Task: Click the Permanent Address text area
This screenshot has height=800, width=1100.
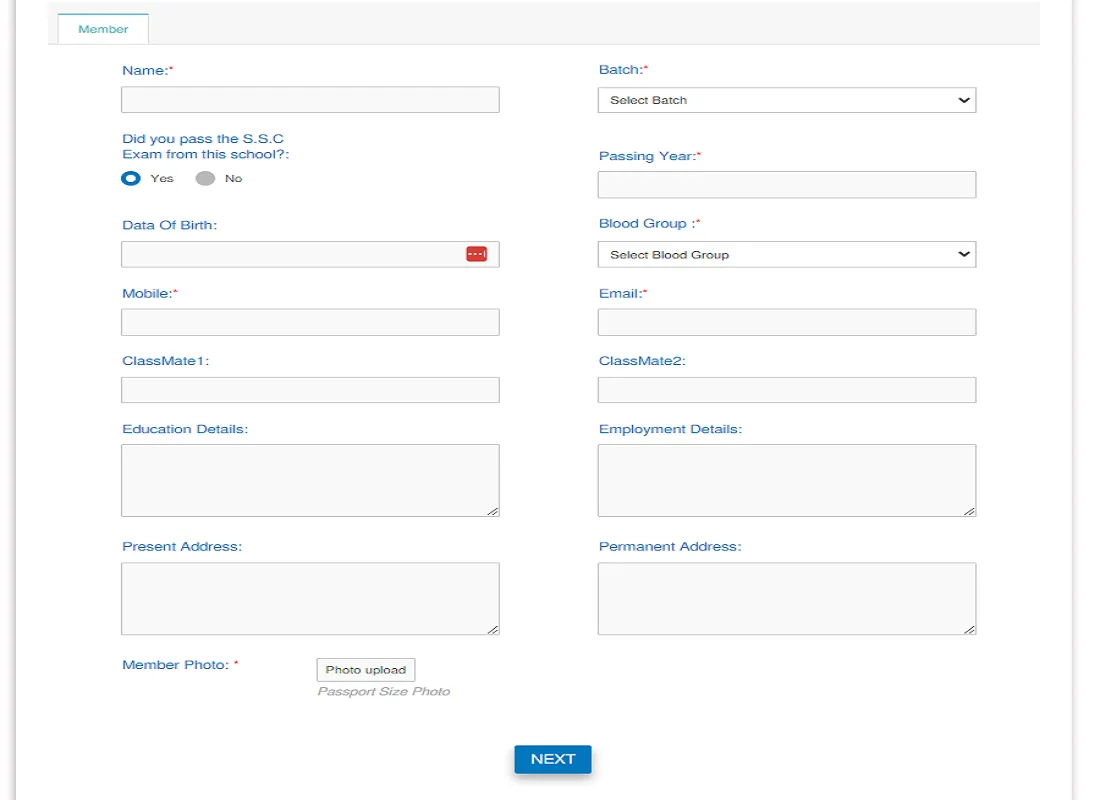Action: click(x=786, y=599)
